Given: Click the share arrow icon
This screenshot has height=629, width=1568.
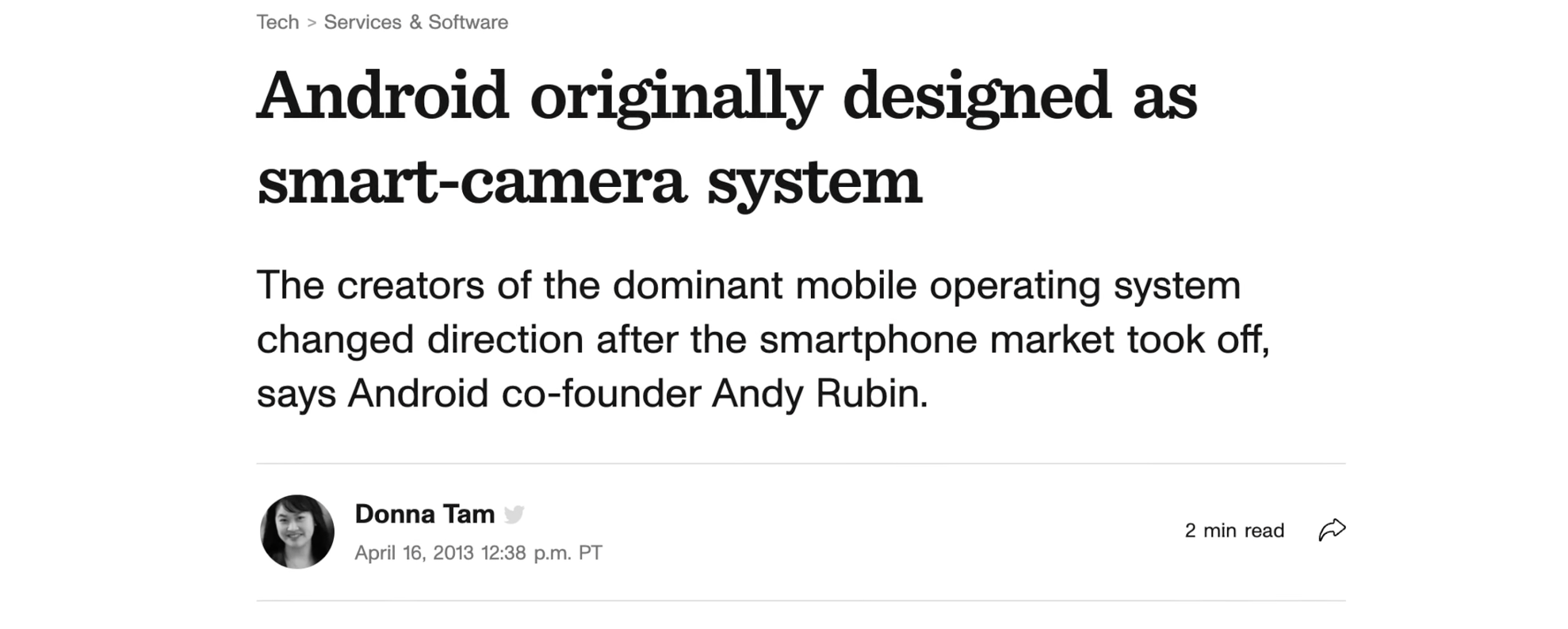Looking at the screenshot, I should coord(1332,530).
